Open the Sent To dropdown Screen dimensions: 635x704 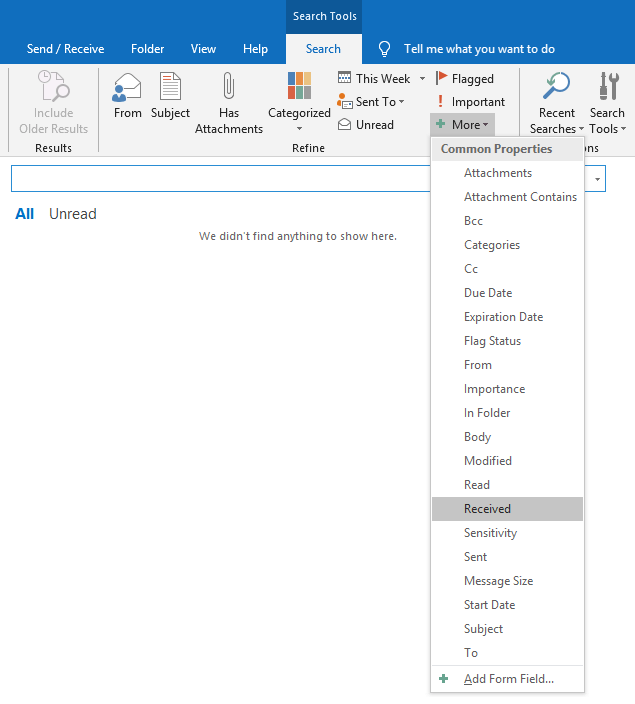(x=401, y=102)
